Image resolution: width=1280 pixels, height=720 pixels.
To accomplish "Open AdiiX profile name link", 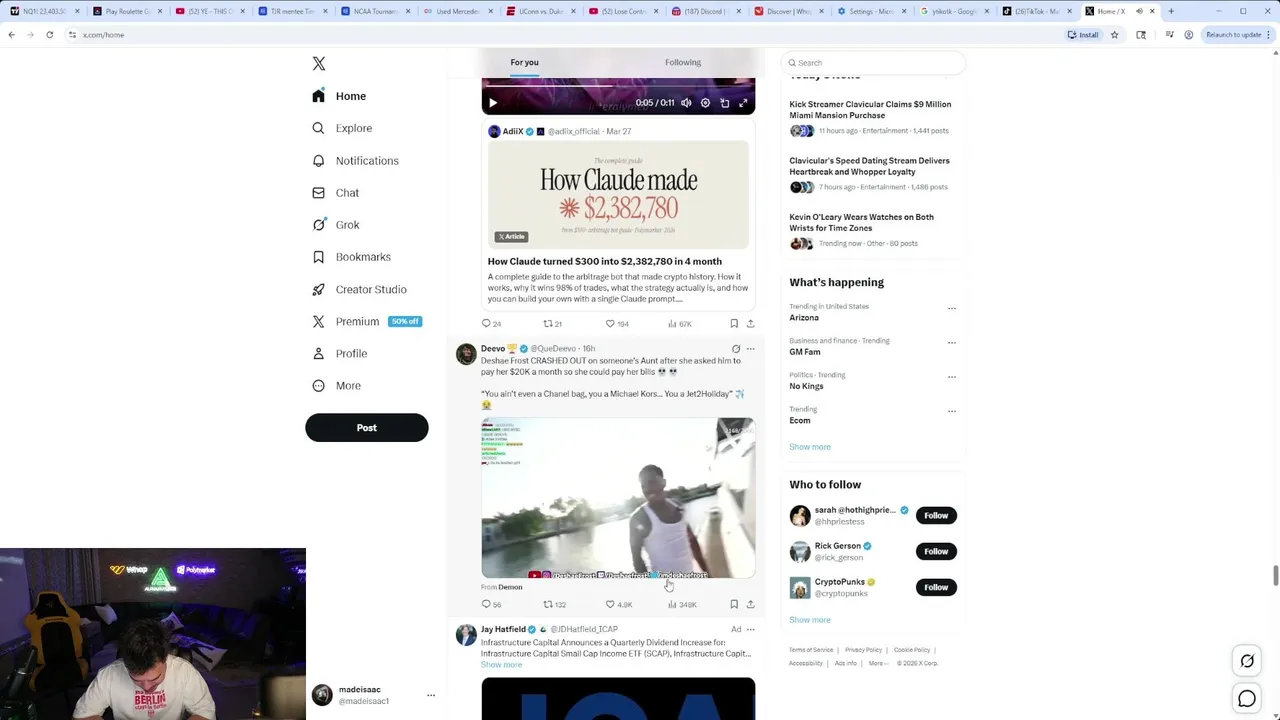I will pyautogui.click(x=512, y=131).
